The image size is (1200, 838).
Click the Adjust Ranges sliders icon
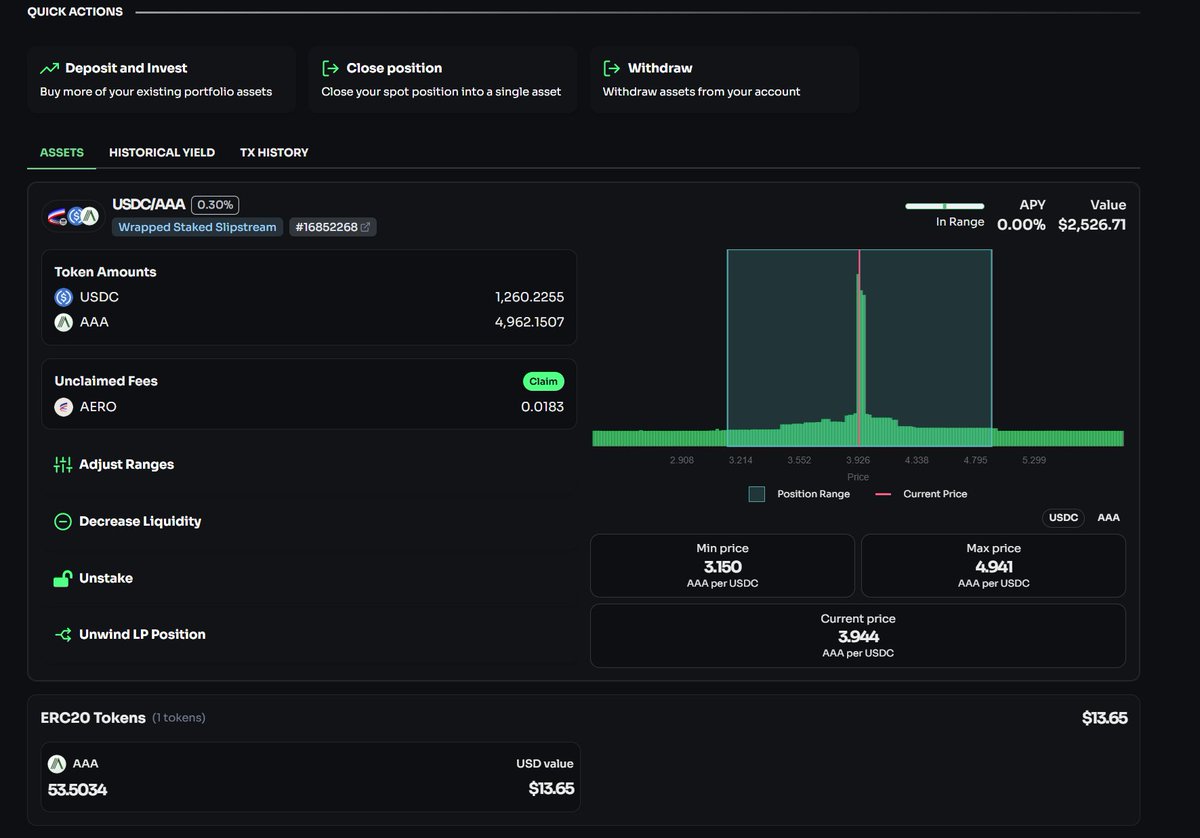click(x=63, y=465)
